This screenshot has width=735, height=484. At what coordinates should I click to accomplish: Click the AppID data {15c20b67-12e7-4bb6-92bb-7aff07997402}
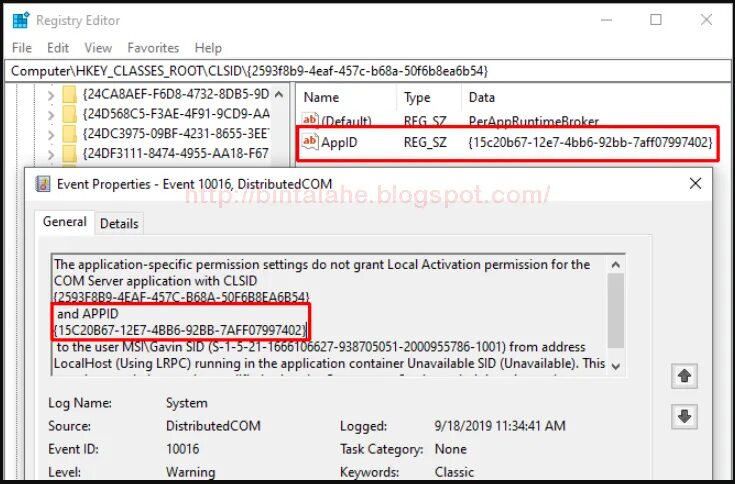coord(590,142)
